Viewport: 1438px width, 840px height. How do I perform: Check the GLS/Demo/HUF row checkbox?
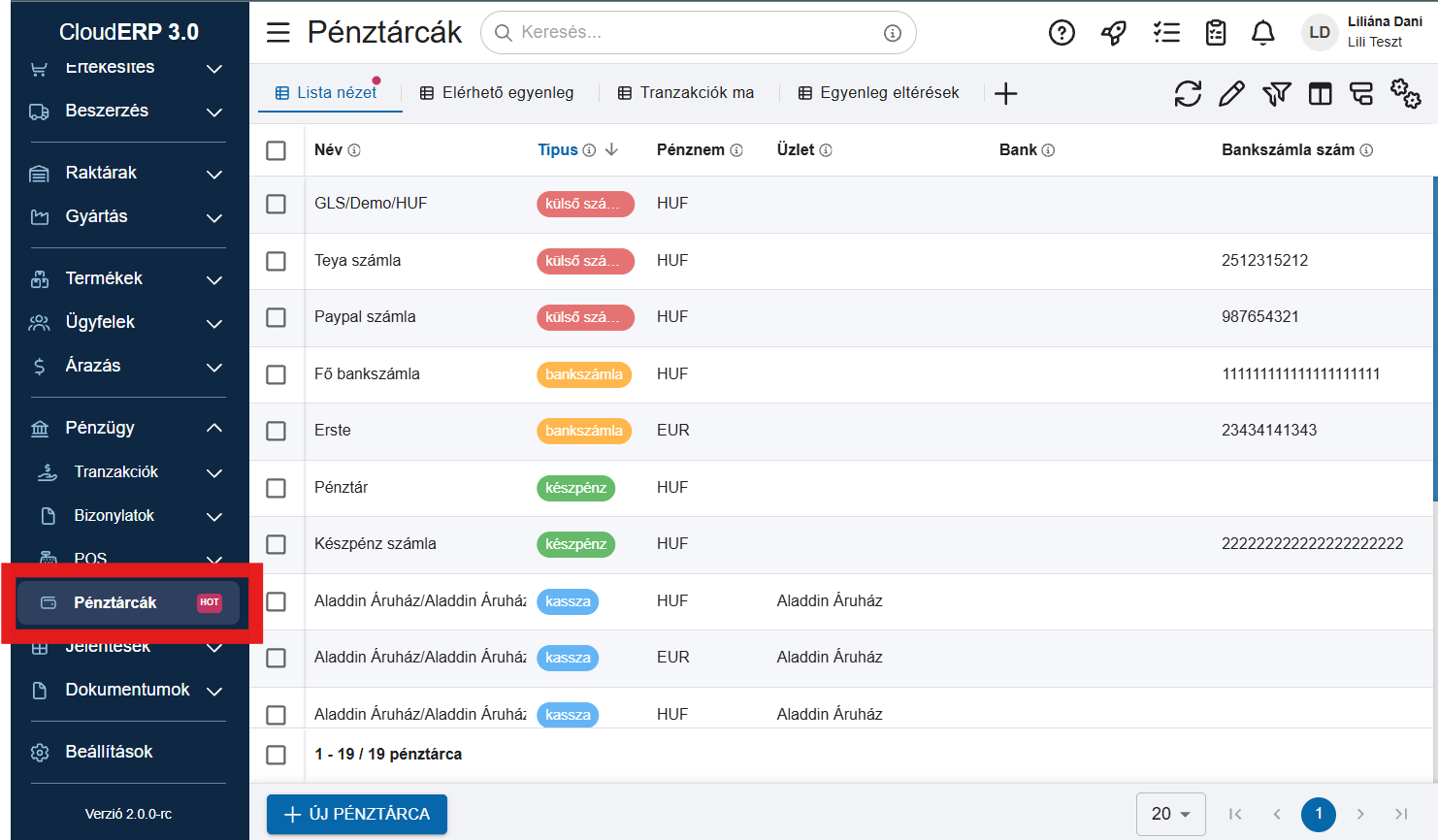(x=277, y=205)
